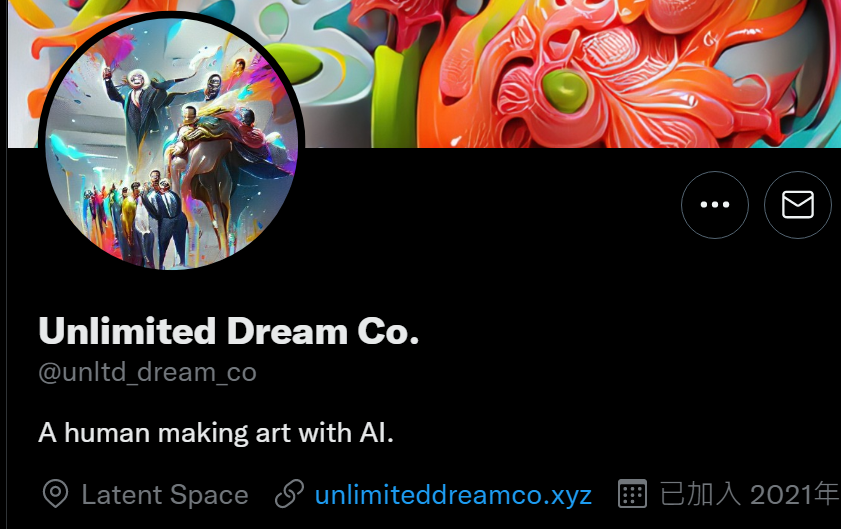Click the .xyz ending of the website link
This screenshot has width=841, height=529.
tap(567, 496)
